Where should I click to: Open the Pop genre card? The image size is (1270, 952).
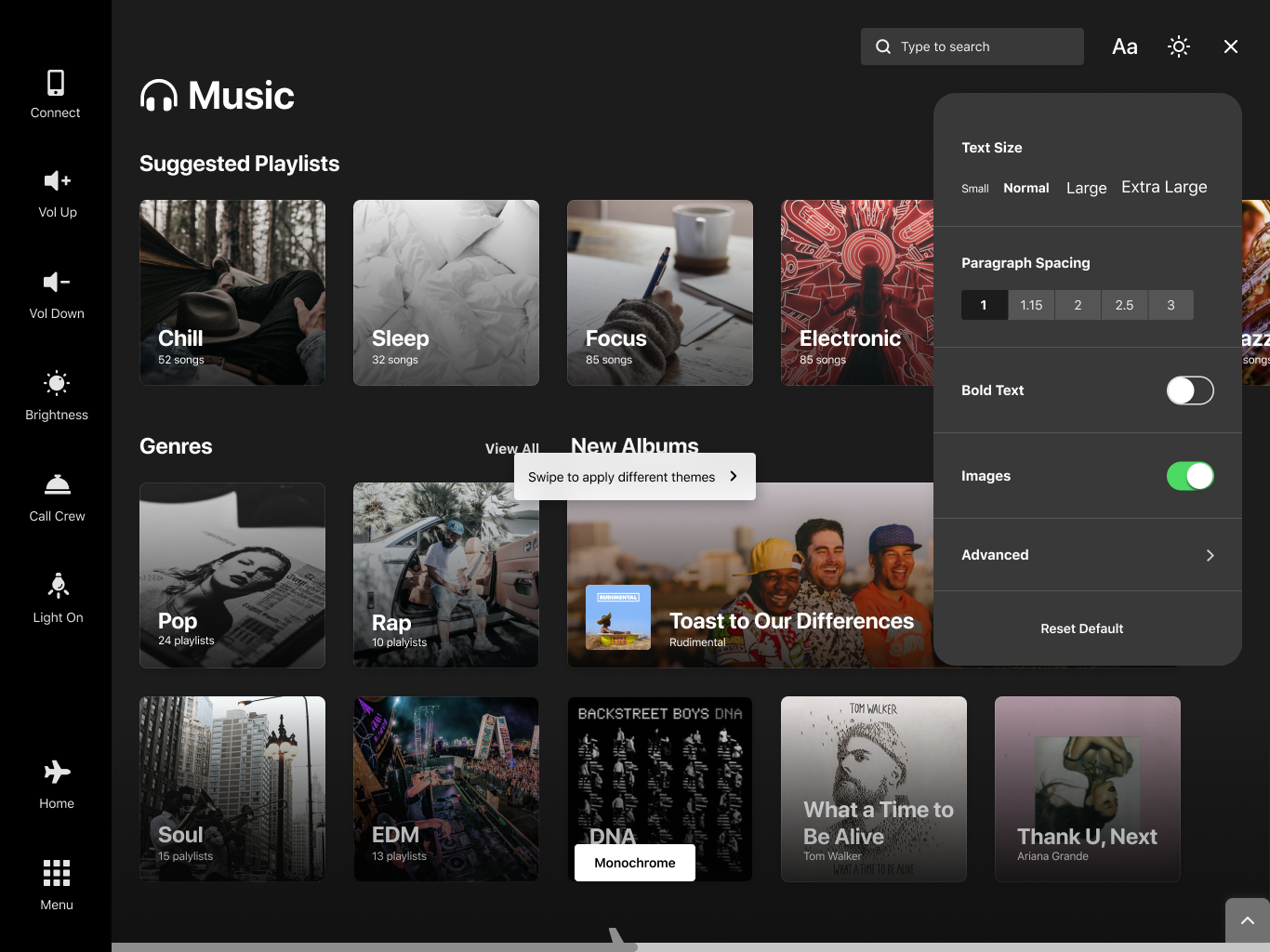(x=232, y=575)
